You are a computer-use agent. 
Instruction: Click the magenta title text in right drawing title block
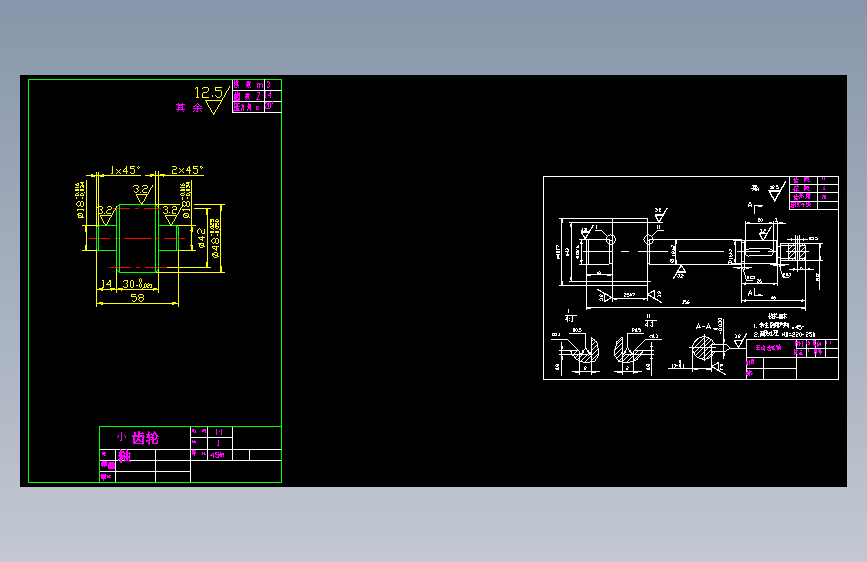click(x=769, y=348)
